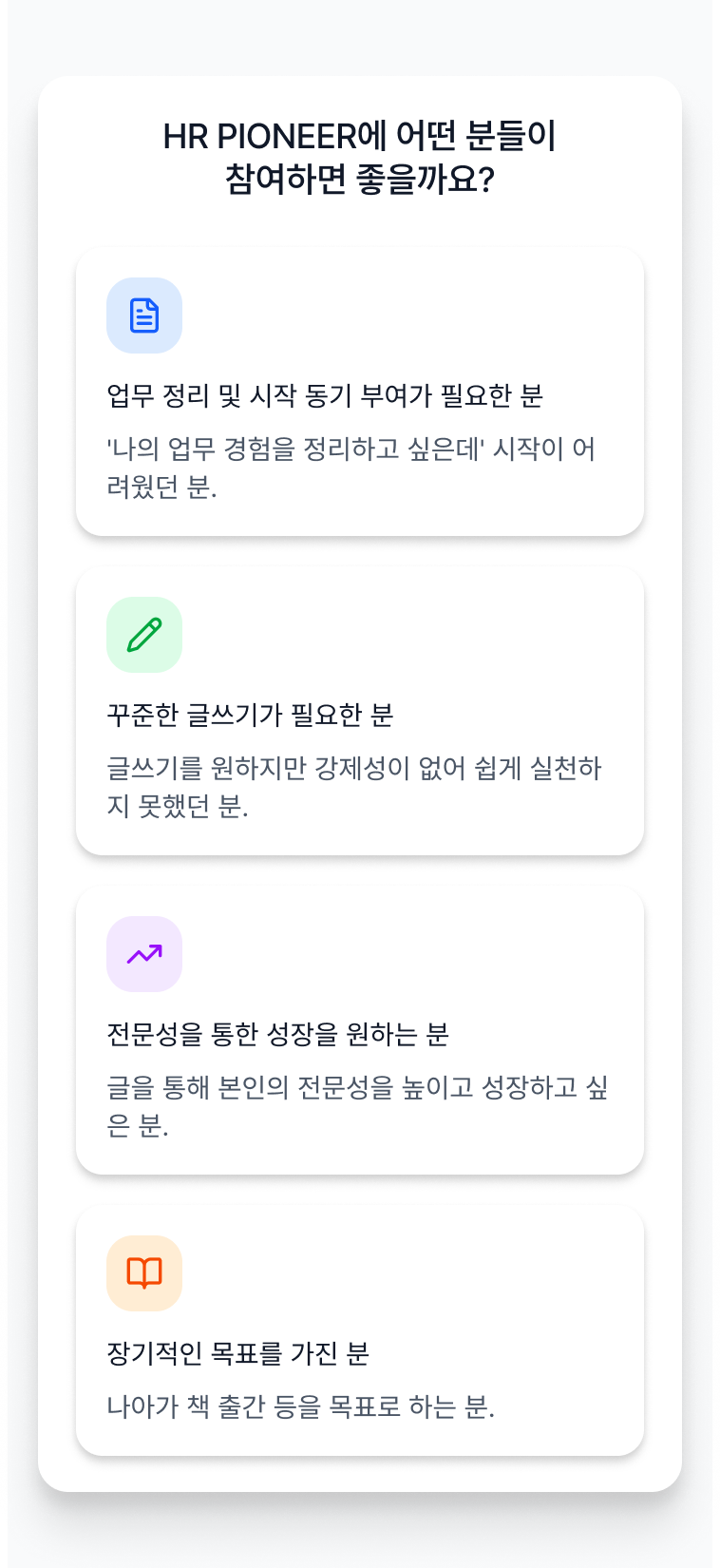720x1568 pixels.
Task: Click the '꾸준한 글쓰기가 필요한 분' title
Action: [x=250, y=715]
